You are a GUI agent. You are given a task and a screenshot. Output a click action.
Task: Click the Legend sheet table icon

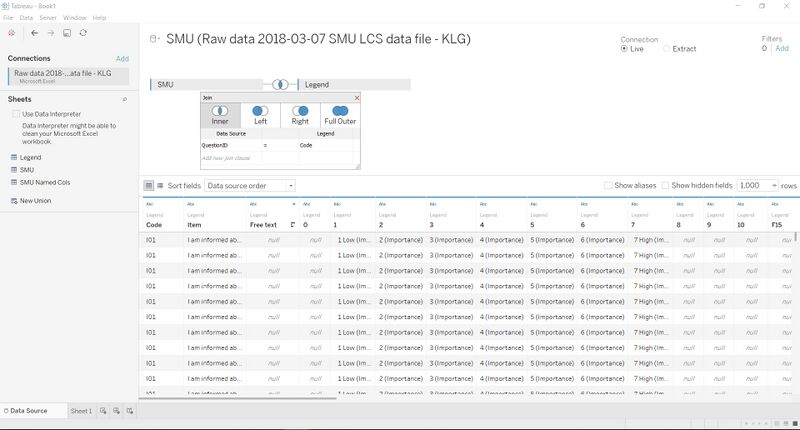pyautogui.click(x=14, y=158)
